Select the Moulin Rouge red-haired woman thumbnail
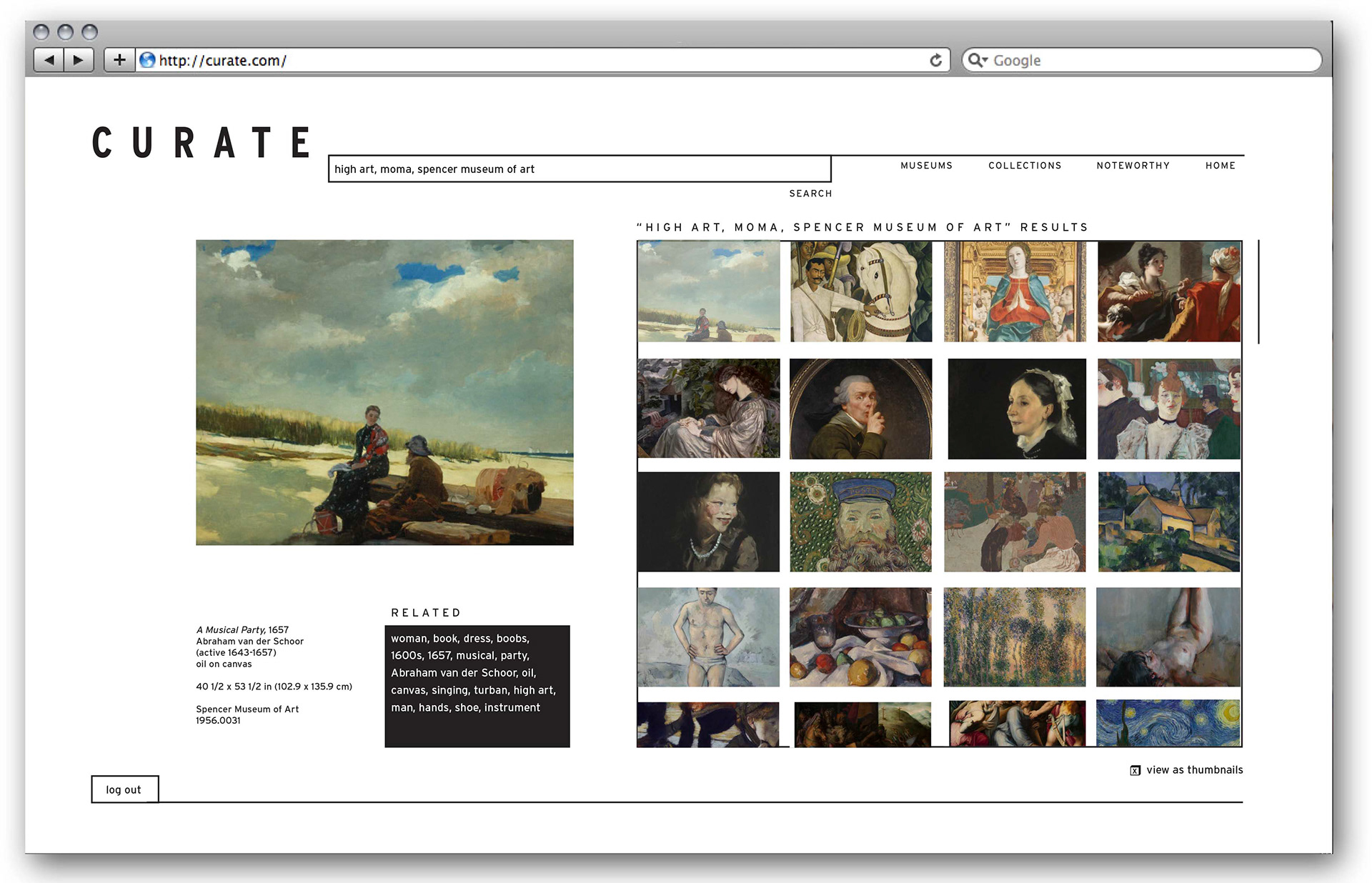Image resolution: width=1372 pixels, height=883 pixels. [x=1169, y=409]
